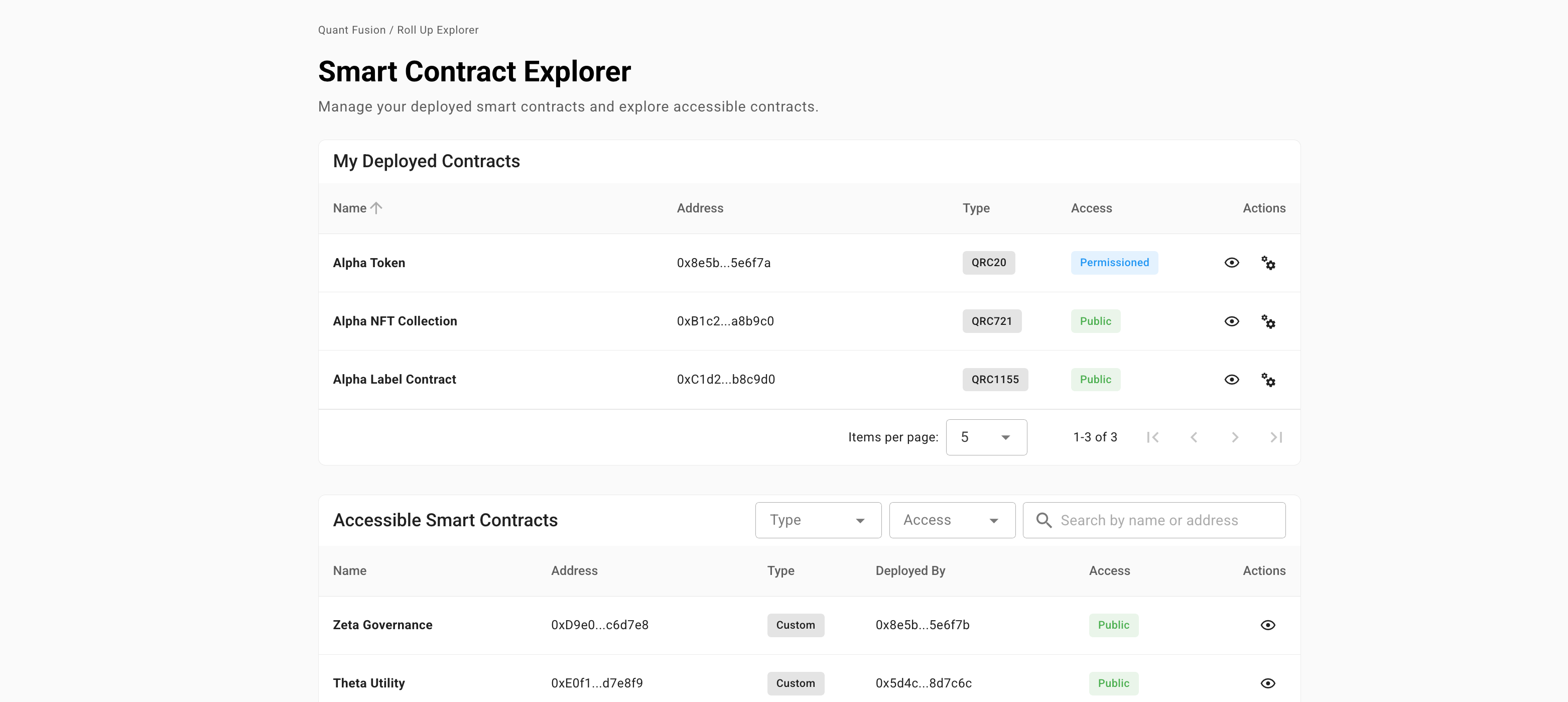Screen dimensions: 1568x702
Task: Click address 0xD9e0...c6d7e8
Action: 600,625
